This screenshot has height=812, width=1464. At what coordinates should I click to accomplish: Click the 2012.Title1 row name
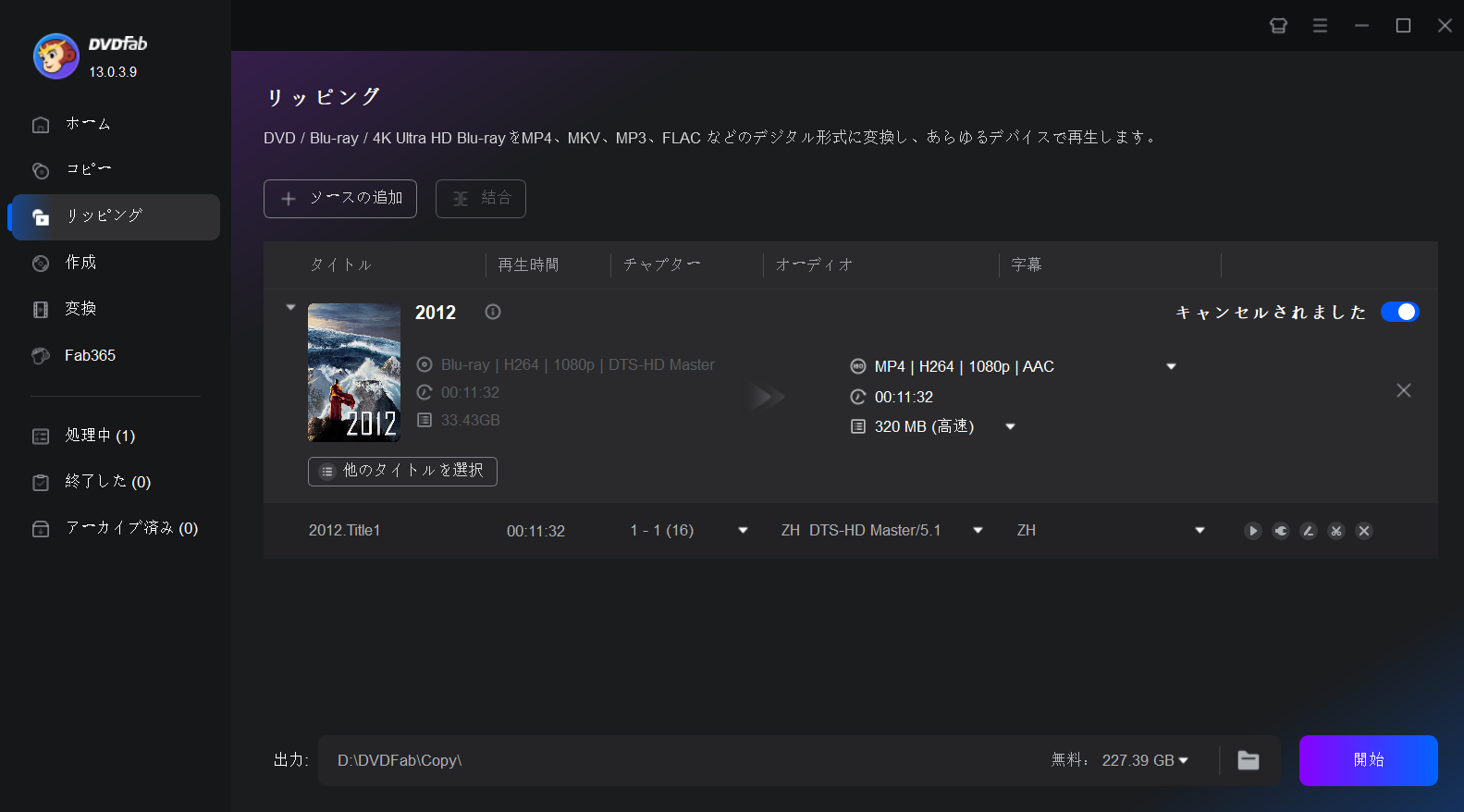(344, 531)
